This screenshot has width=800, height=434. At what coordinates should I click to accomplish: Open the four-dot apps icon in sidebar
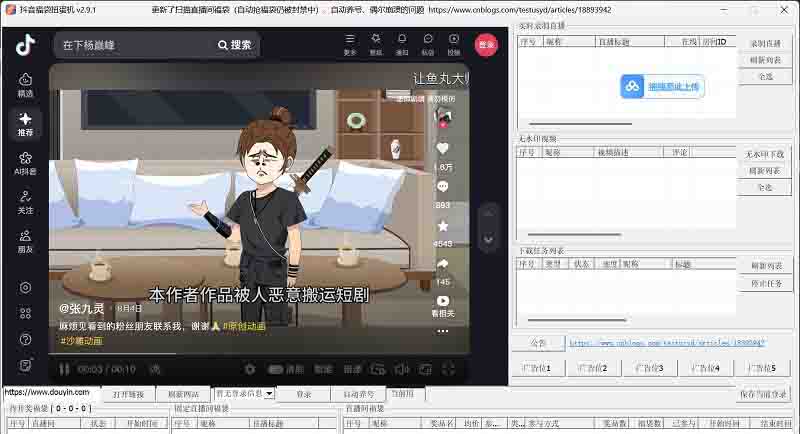25,313
